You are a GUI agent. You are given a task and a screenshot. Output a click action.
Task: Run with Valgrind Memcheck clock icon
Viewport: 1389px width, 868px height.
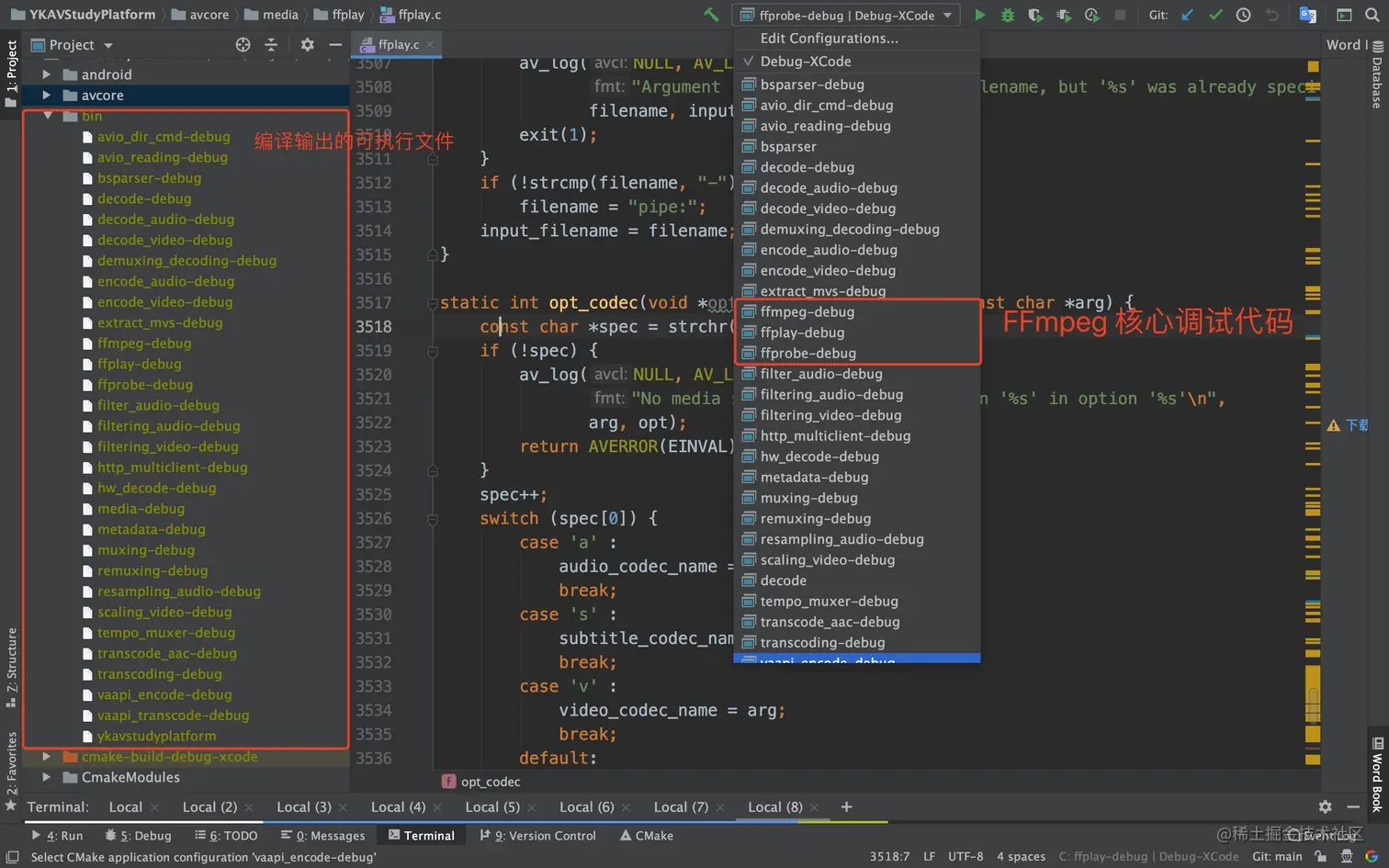(x=1092, y=15)
